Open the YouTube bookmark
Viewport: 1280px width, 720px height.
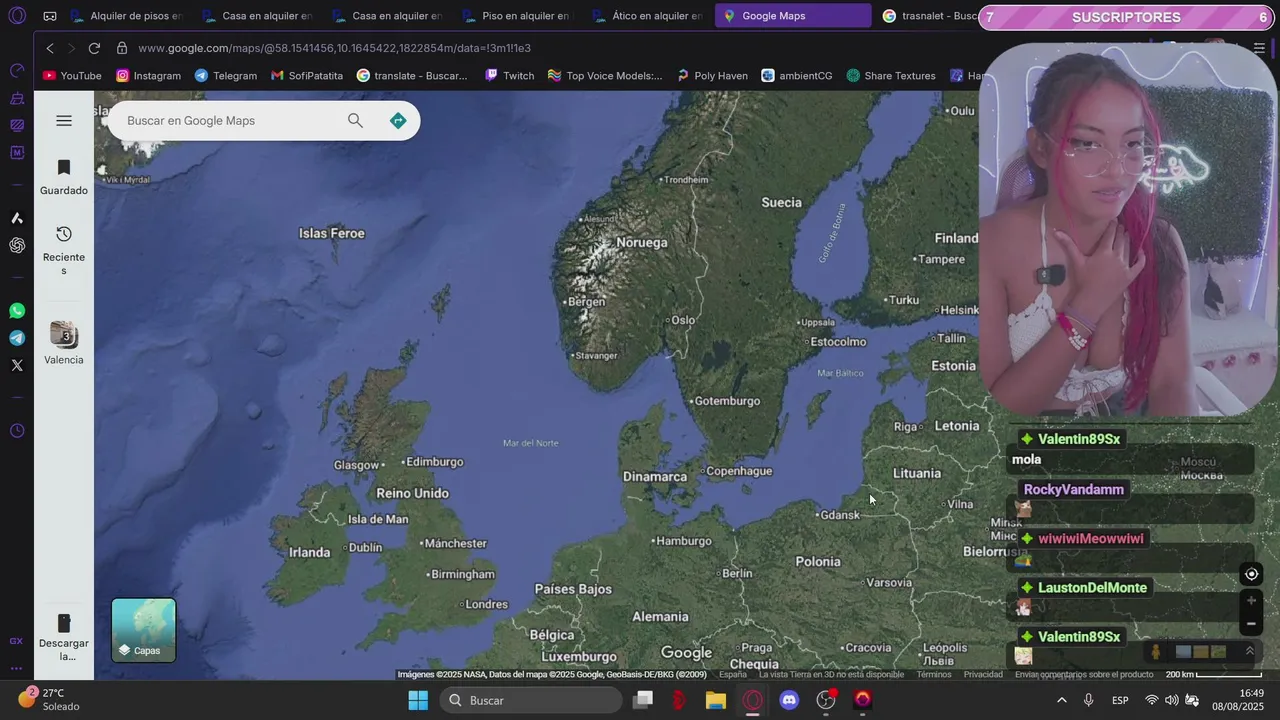(72, 76)
